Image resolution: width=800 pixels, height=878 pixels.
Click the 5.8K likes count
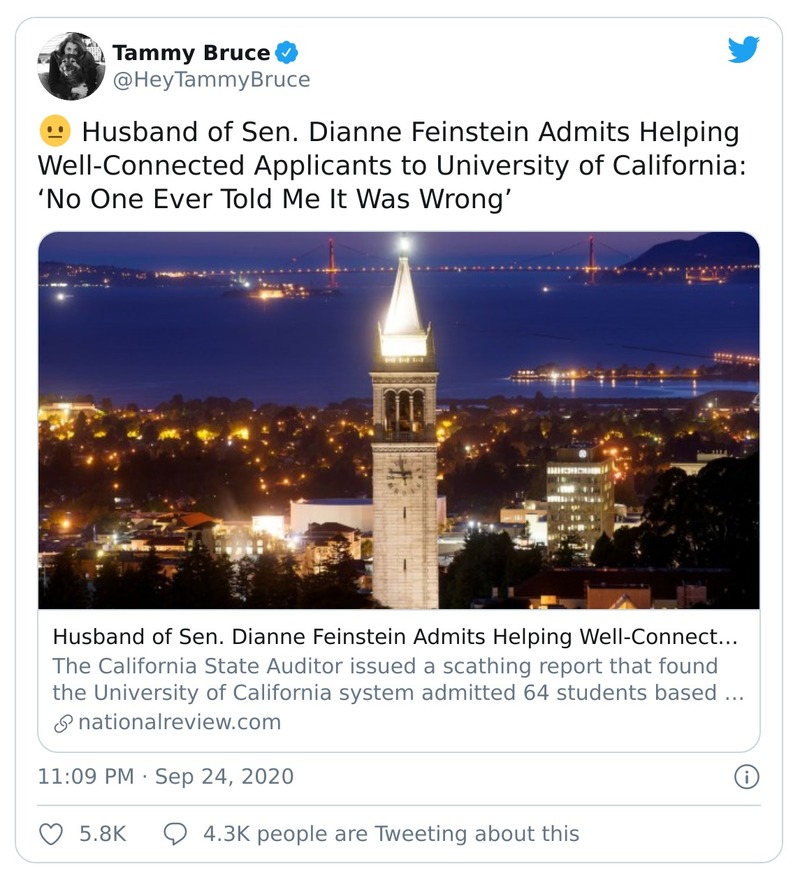coord(102,832)
